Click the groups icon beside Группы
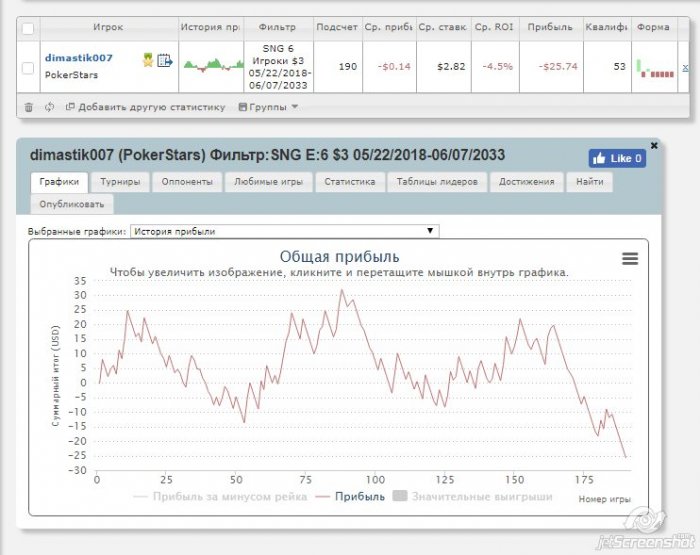The width and height of the screenshot is (700, 555). 243,107
